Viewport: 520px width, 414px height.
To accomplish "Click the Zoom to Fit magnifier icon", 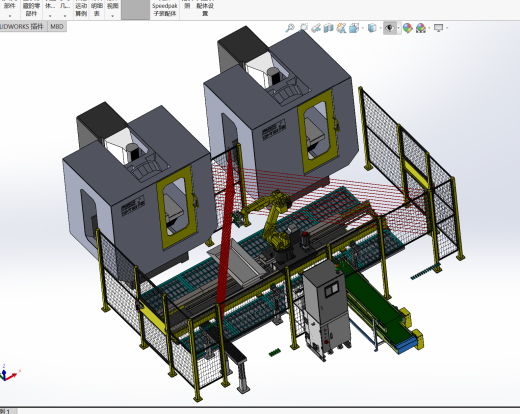I will (290, 28).
